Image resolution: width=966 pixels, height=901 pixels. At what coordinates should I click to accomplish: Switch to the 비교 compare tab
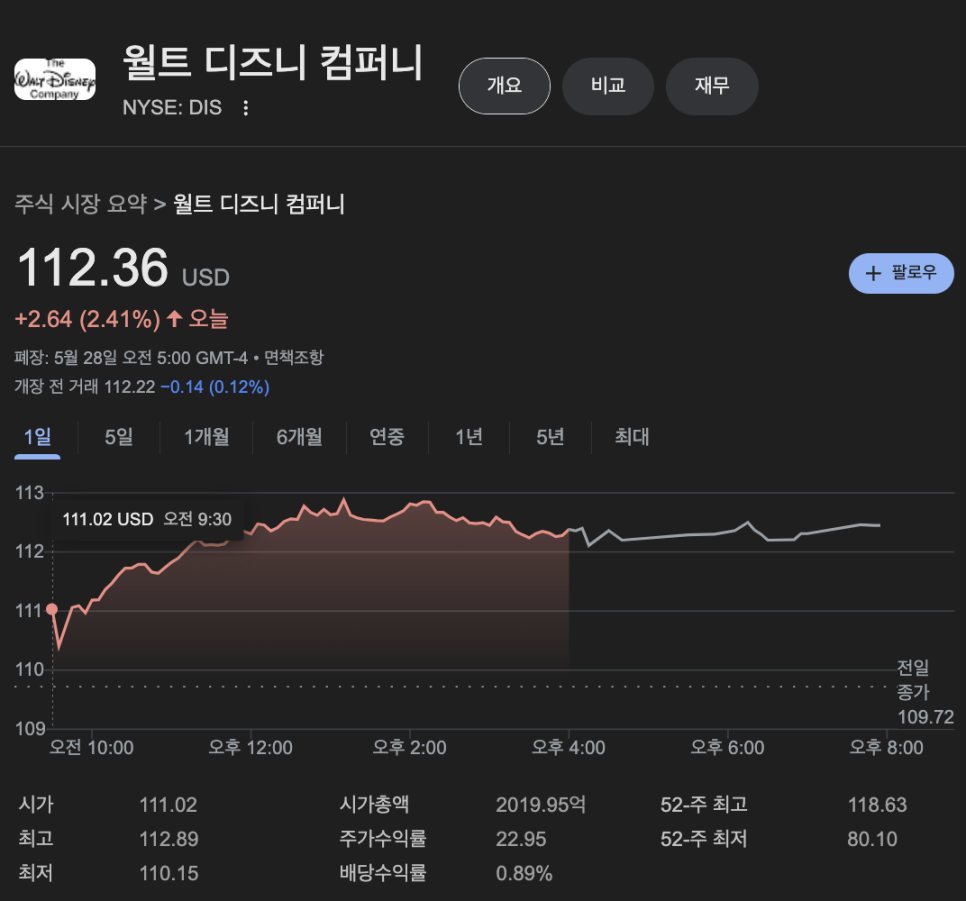pos(608,86)
